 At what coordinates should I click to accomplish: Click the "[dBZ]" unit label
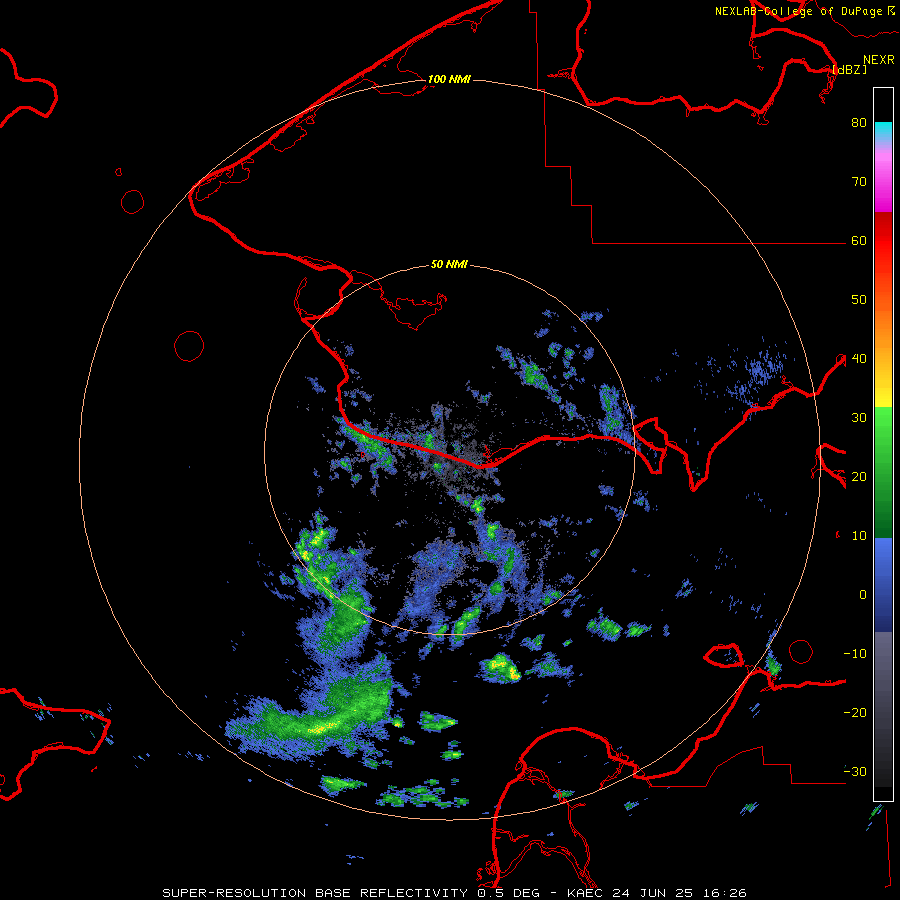[x=849, y=69]
